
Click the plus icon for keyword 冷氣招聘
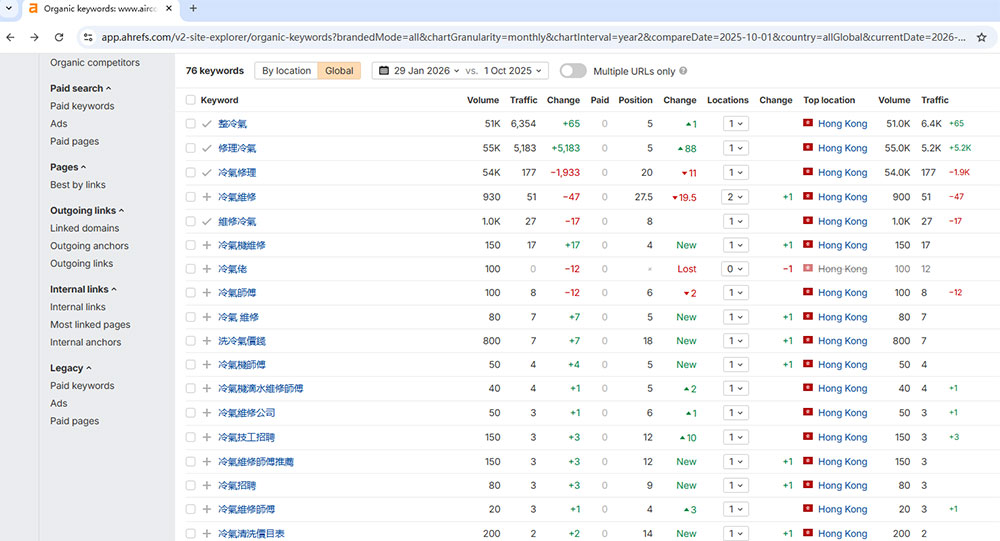tap(207, 485)
